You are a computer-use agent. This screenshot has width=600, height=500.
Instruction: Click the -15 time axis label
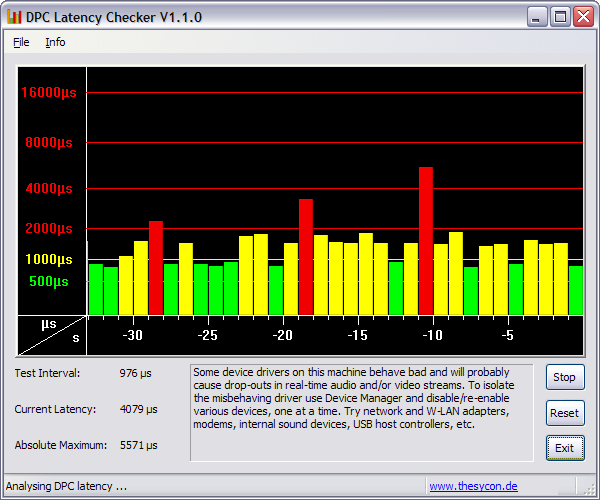[357, 336]
